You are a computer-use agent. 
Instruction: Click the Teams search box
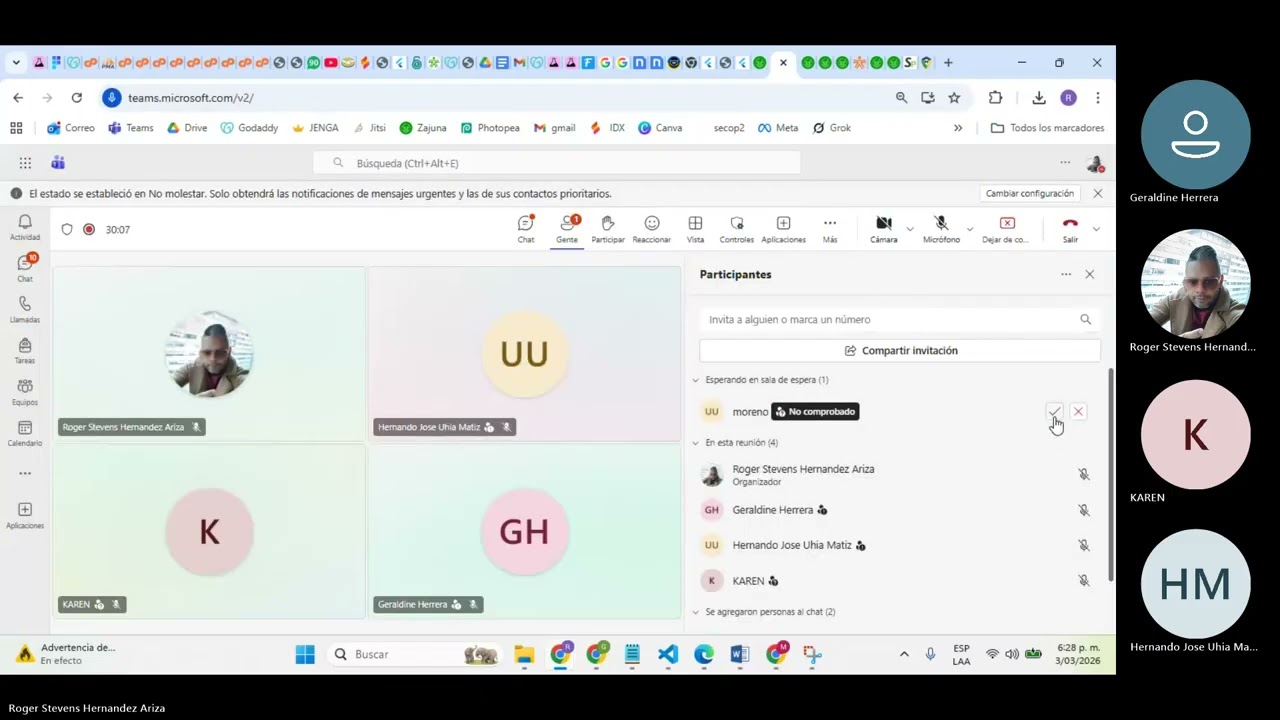point(556,163)
